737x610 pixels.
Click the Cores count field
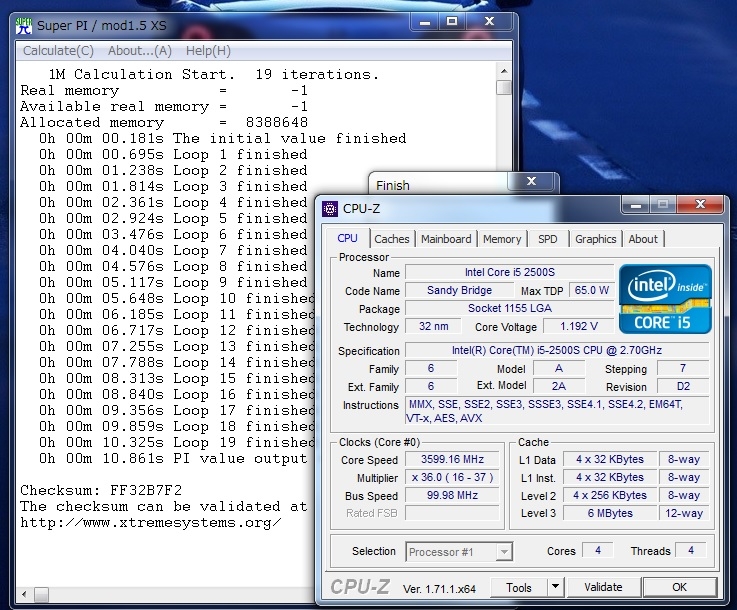[597, 550]
